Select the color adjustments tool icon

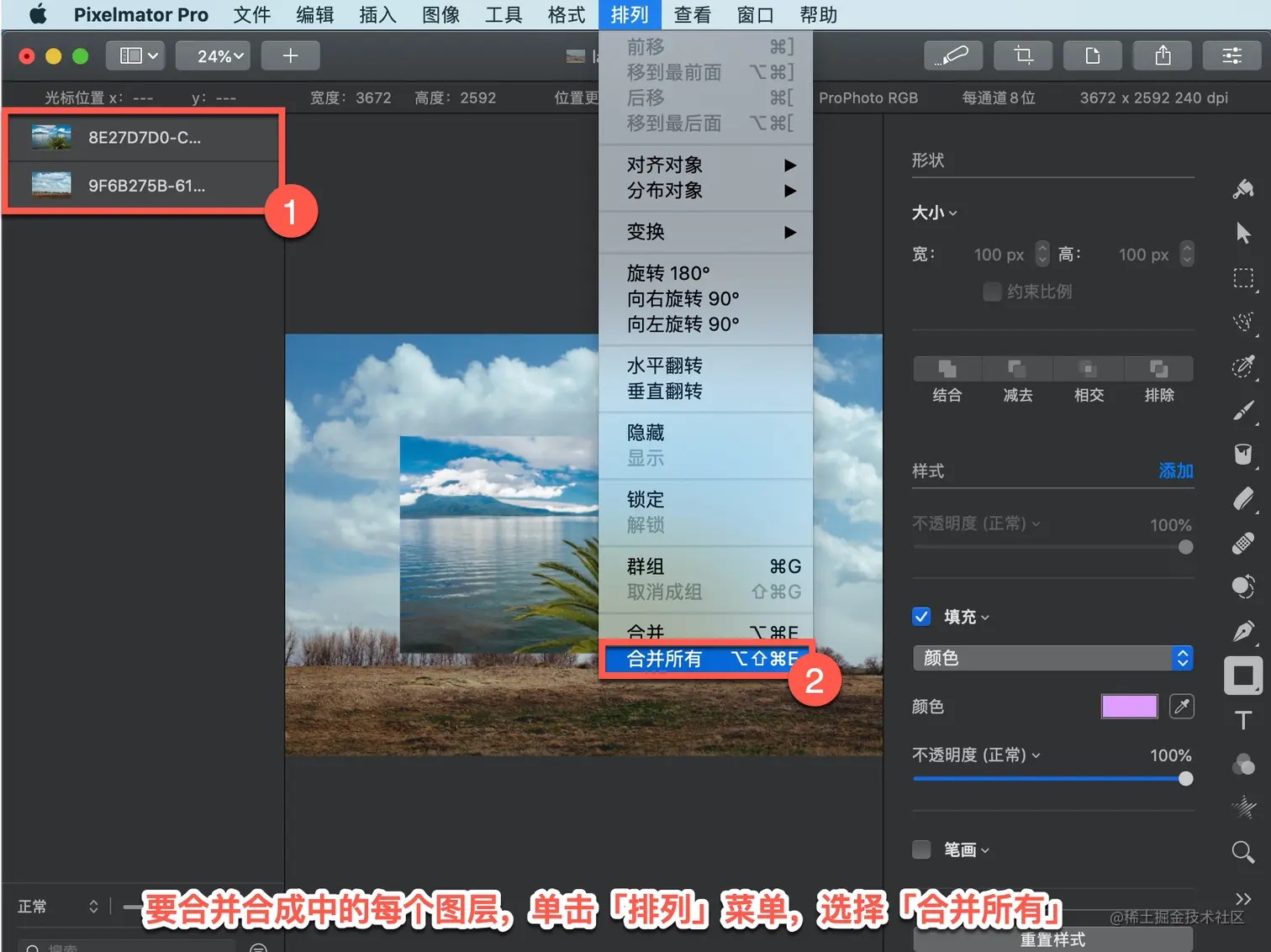point(1243,586)
